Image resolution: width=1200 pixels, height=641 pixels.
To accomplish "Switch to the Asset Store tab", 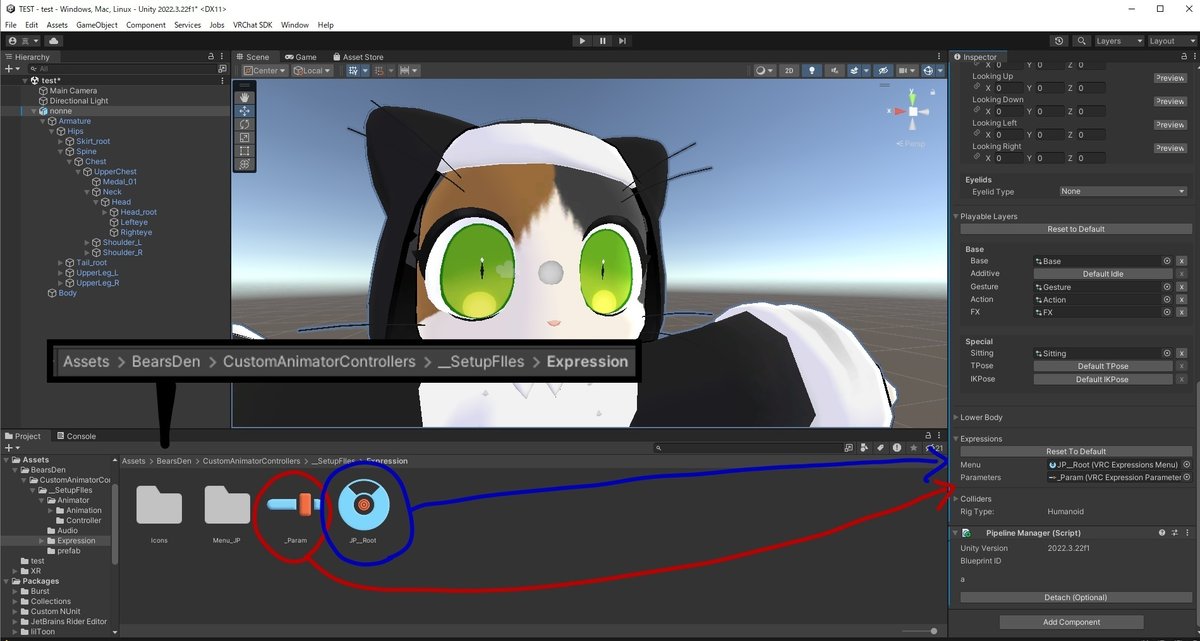I will [x=358, y=57].
